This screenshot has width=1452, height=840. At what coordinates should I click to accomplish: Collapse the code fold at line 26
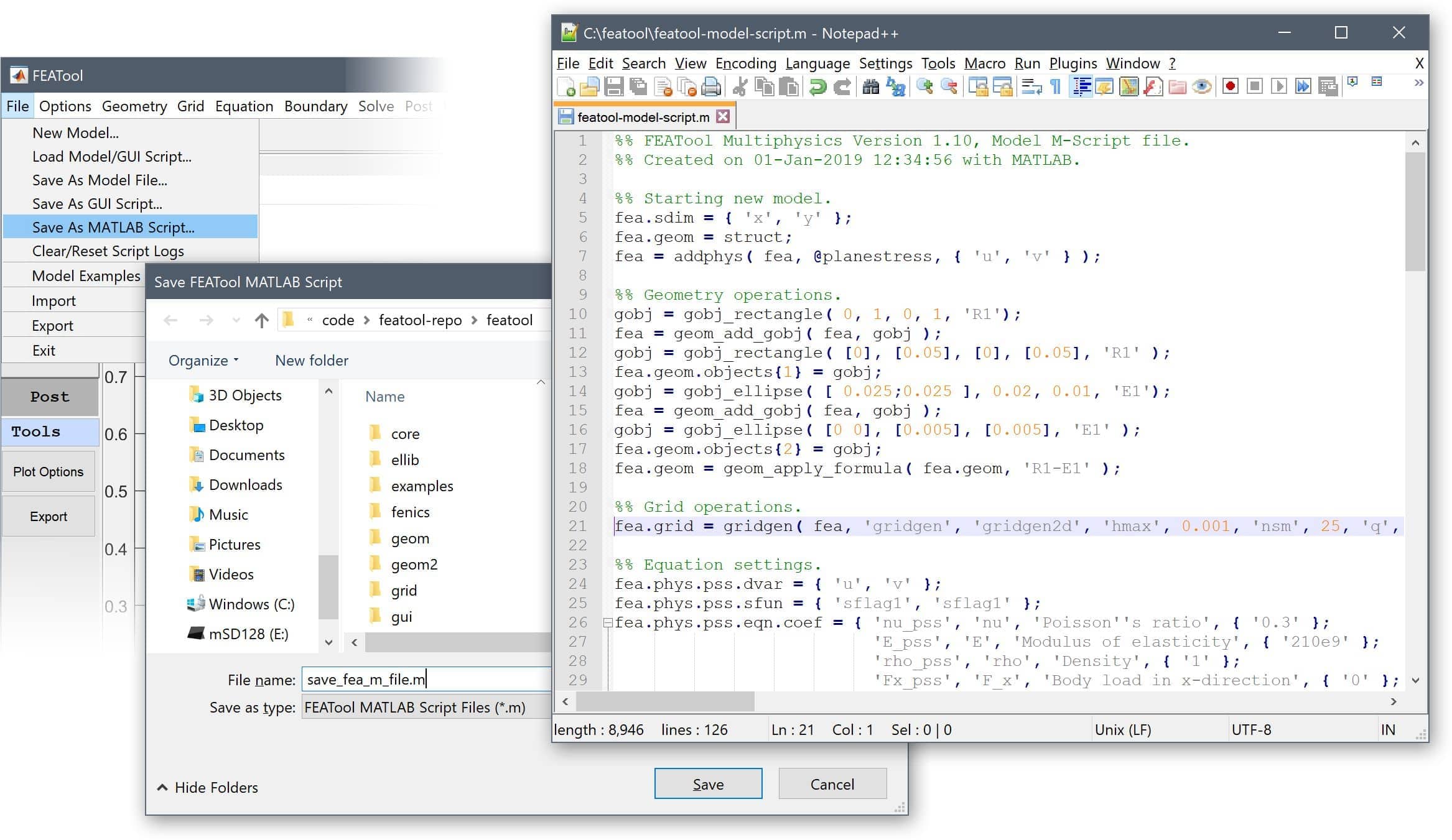tap(608, 622)
